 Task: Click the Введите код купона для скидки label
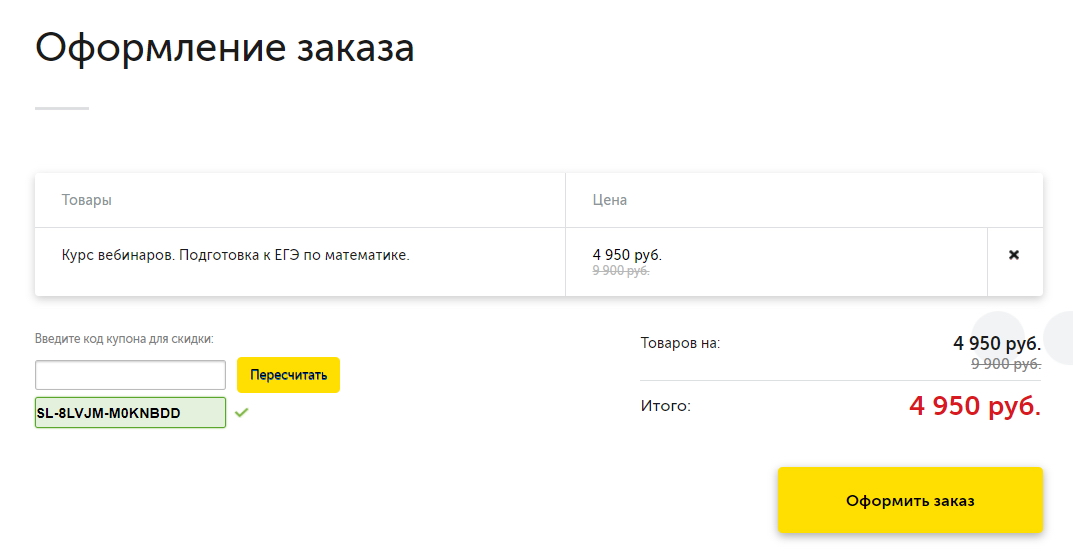coord(124,339)
